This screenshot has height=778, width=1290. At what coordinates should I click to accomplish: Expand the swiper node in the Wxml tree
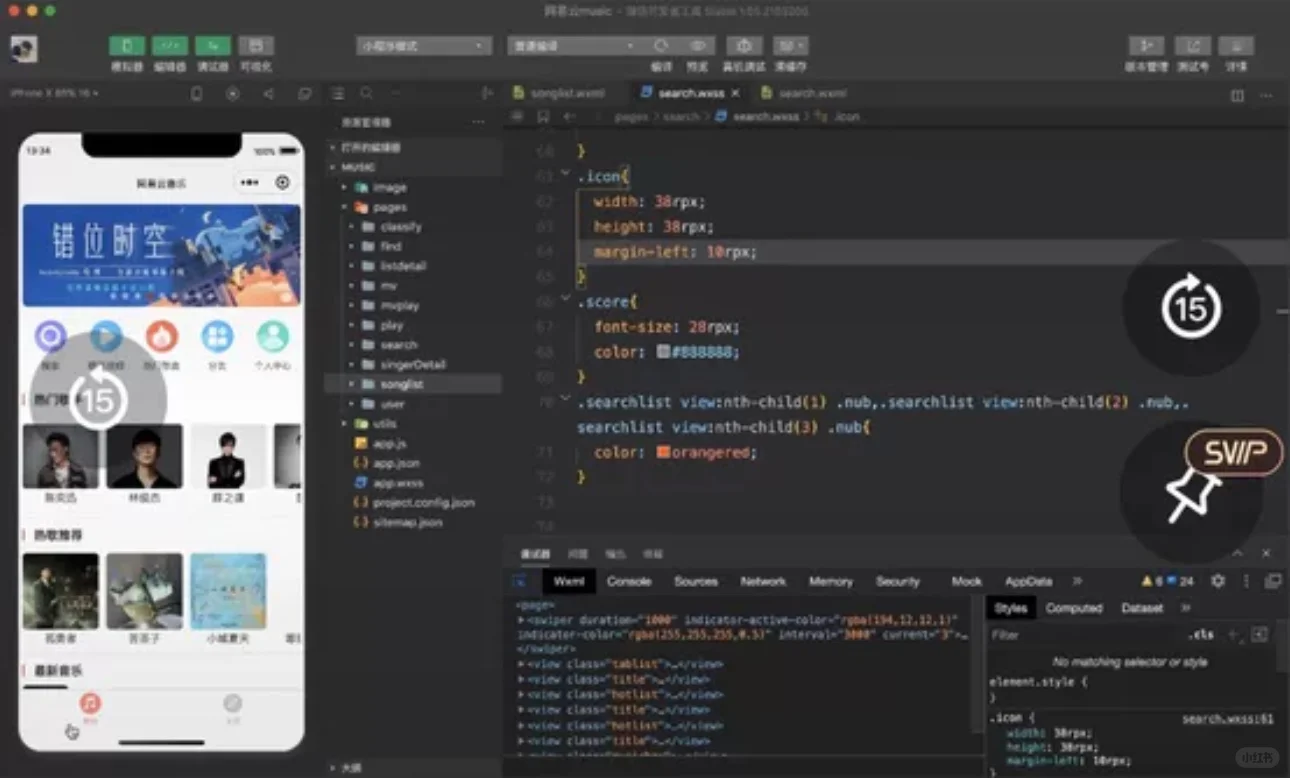[x=520, y=620]
